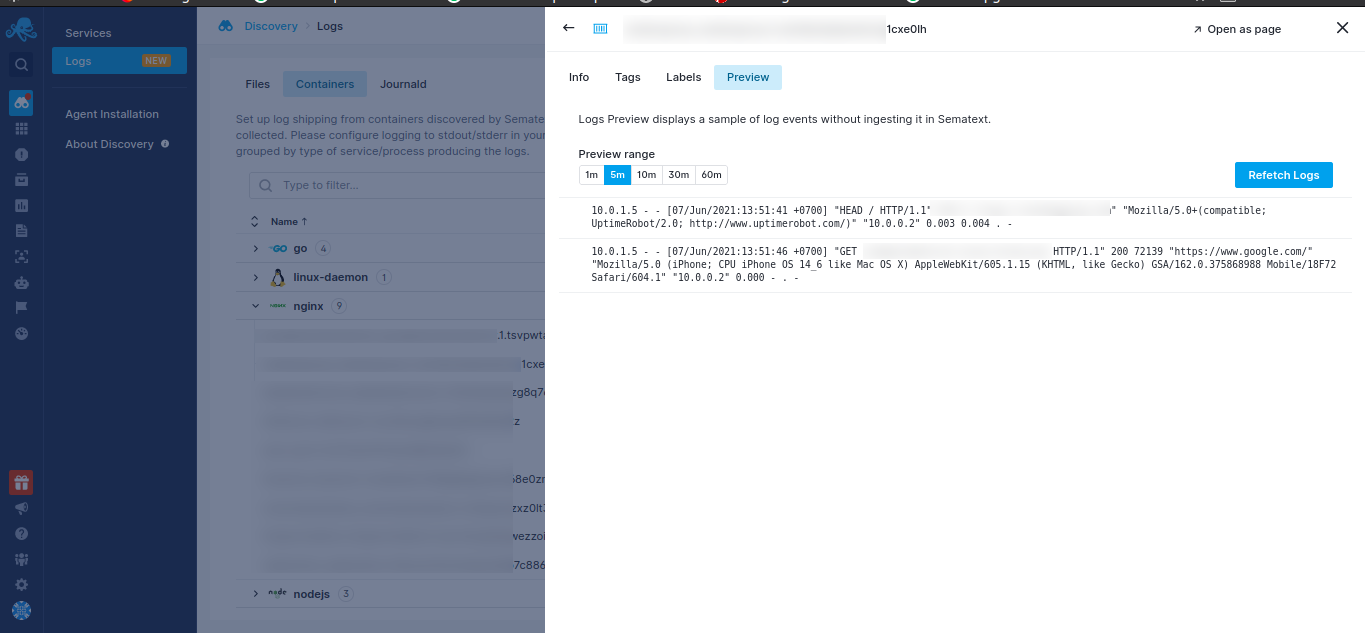Screen dimensions: 1365x633
Task: Open the robot icon in sidebar
Action: pos(21,282)
